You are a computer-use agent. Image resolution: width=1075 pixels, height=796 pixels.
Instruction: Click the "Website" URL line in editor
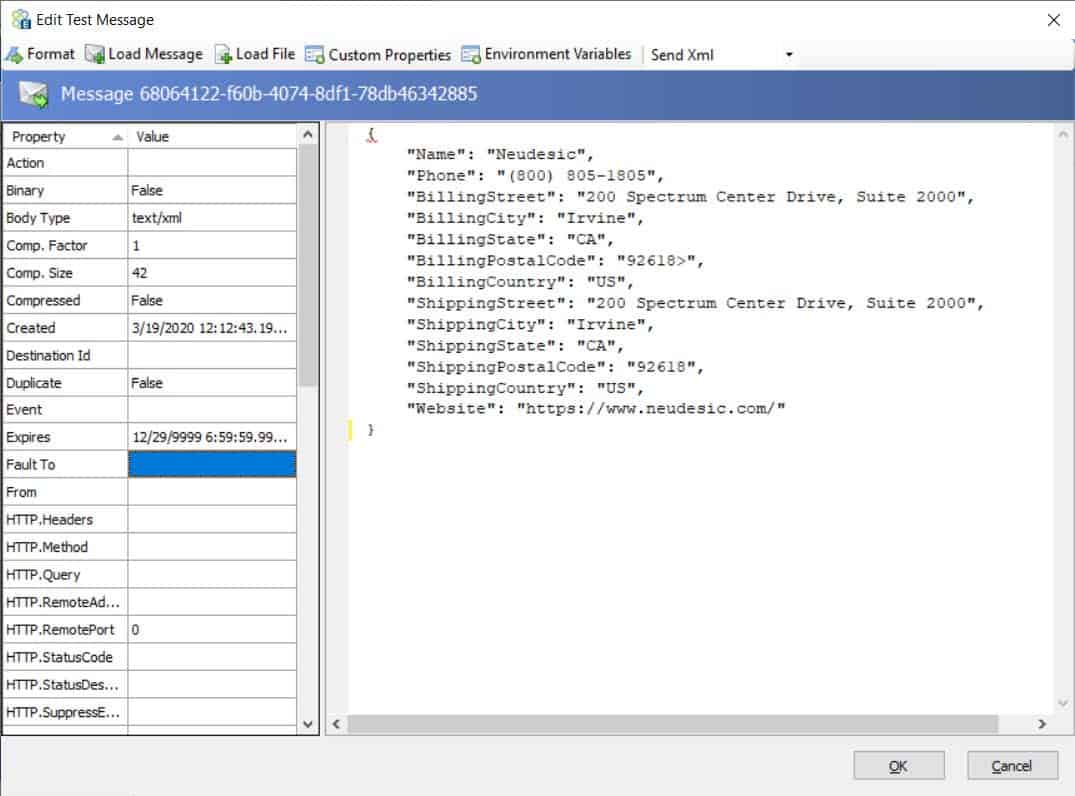[x=596, y=409]
